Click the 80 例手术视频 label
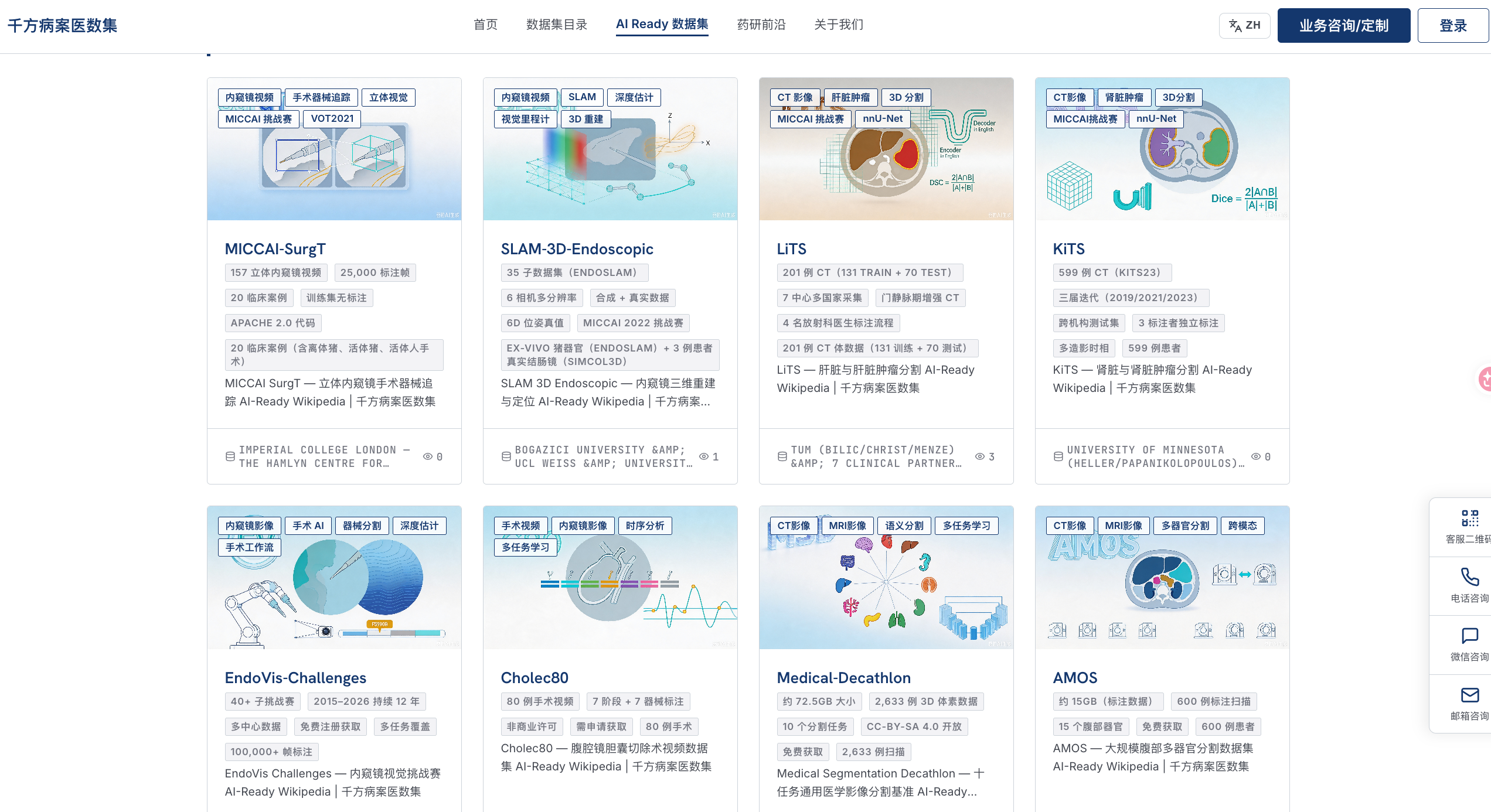Screen dimensions: 1491x812 coord(540,701)
